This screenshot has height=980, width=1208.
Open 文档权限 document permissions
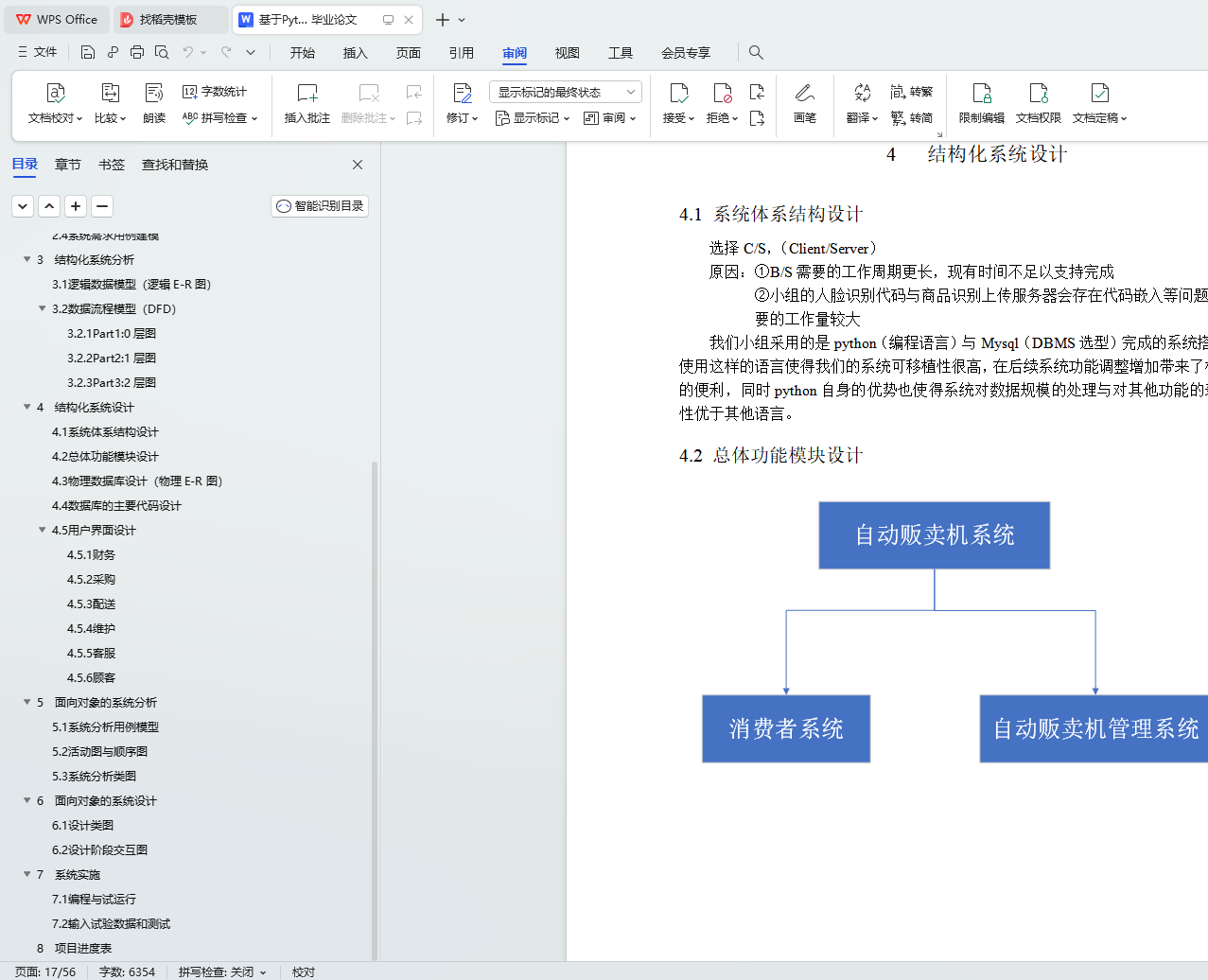coord(1039,103)
